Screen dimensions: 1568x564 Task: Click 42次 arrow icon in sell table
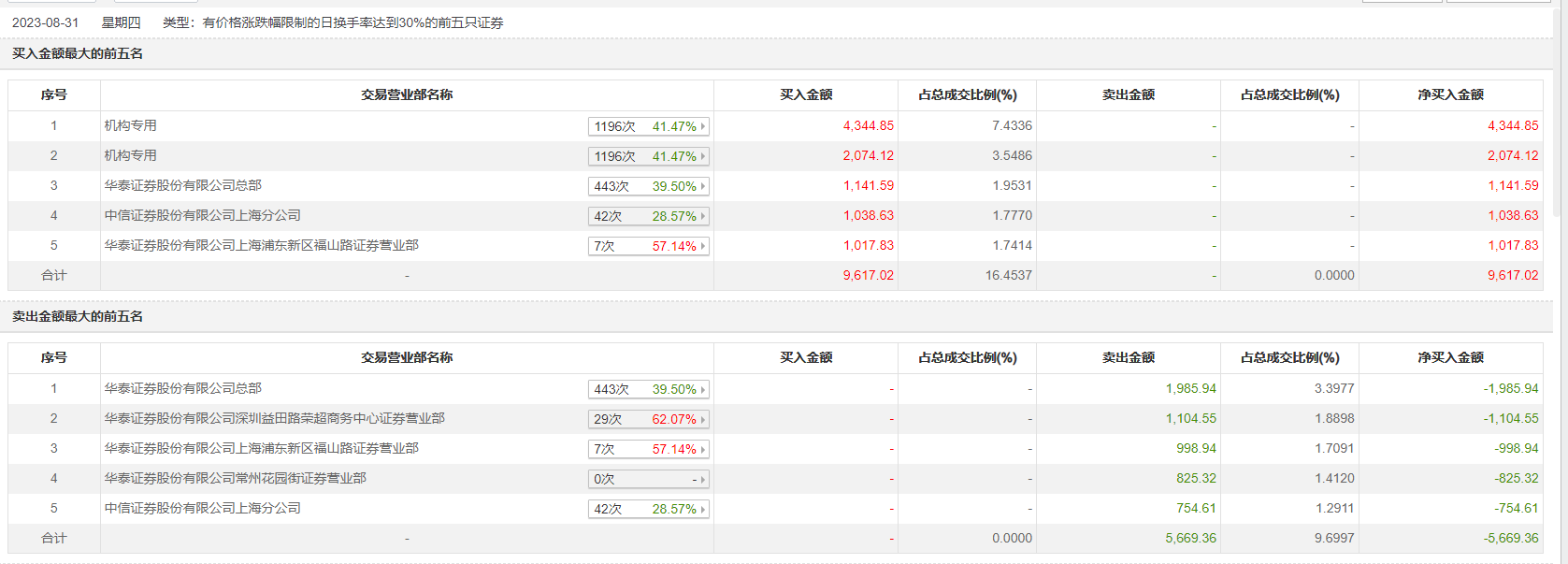(703, 509)
